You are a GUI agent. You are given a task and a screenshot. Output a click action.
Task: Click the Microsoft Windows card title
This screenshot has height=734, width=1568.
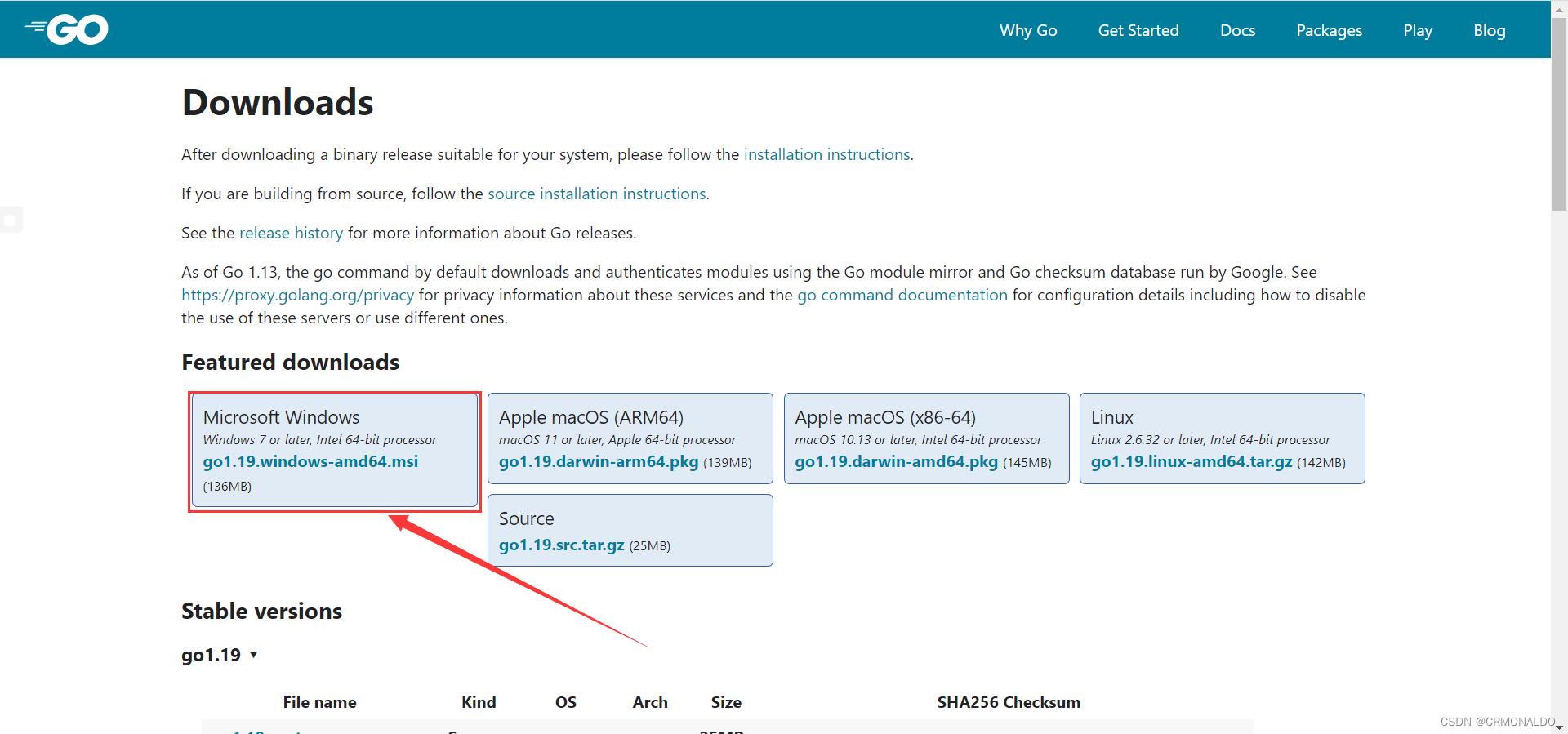point(281,417)
